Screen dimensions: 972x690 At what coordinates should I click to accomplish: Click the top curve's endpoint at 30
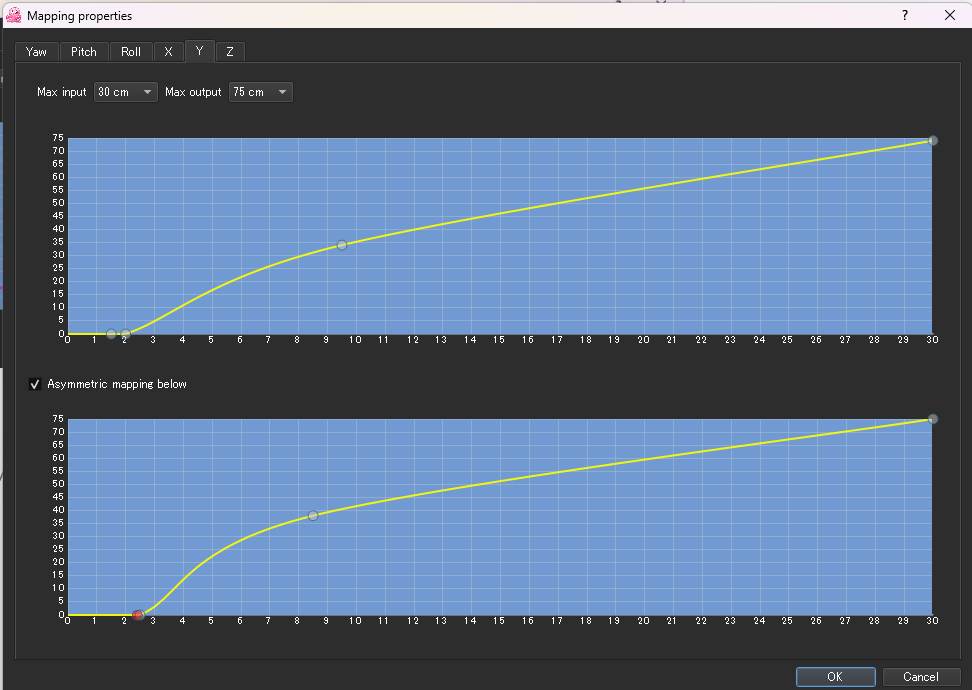coord(932,141)
